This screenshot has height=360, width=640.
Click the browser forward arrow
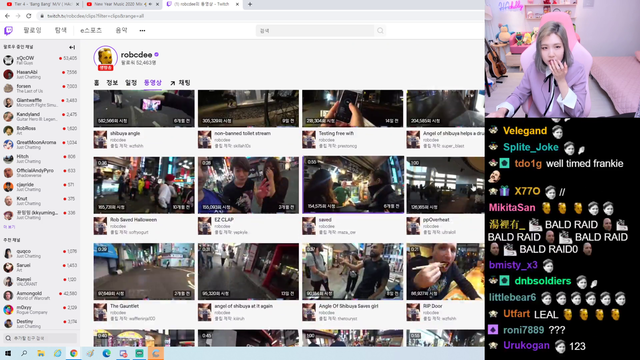click(x=18, y=16)
